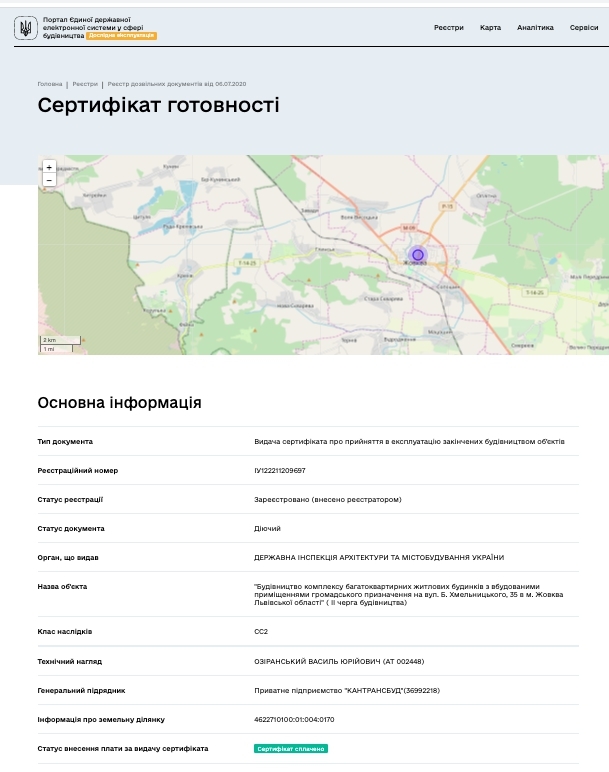The width and height of the screenshot is (609, 772).
Task: Click the T-14-25 road label west of Жовква
Action: coord(247,263)
